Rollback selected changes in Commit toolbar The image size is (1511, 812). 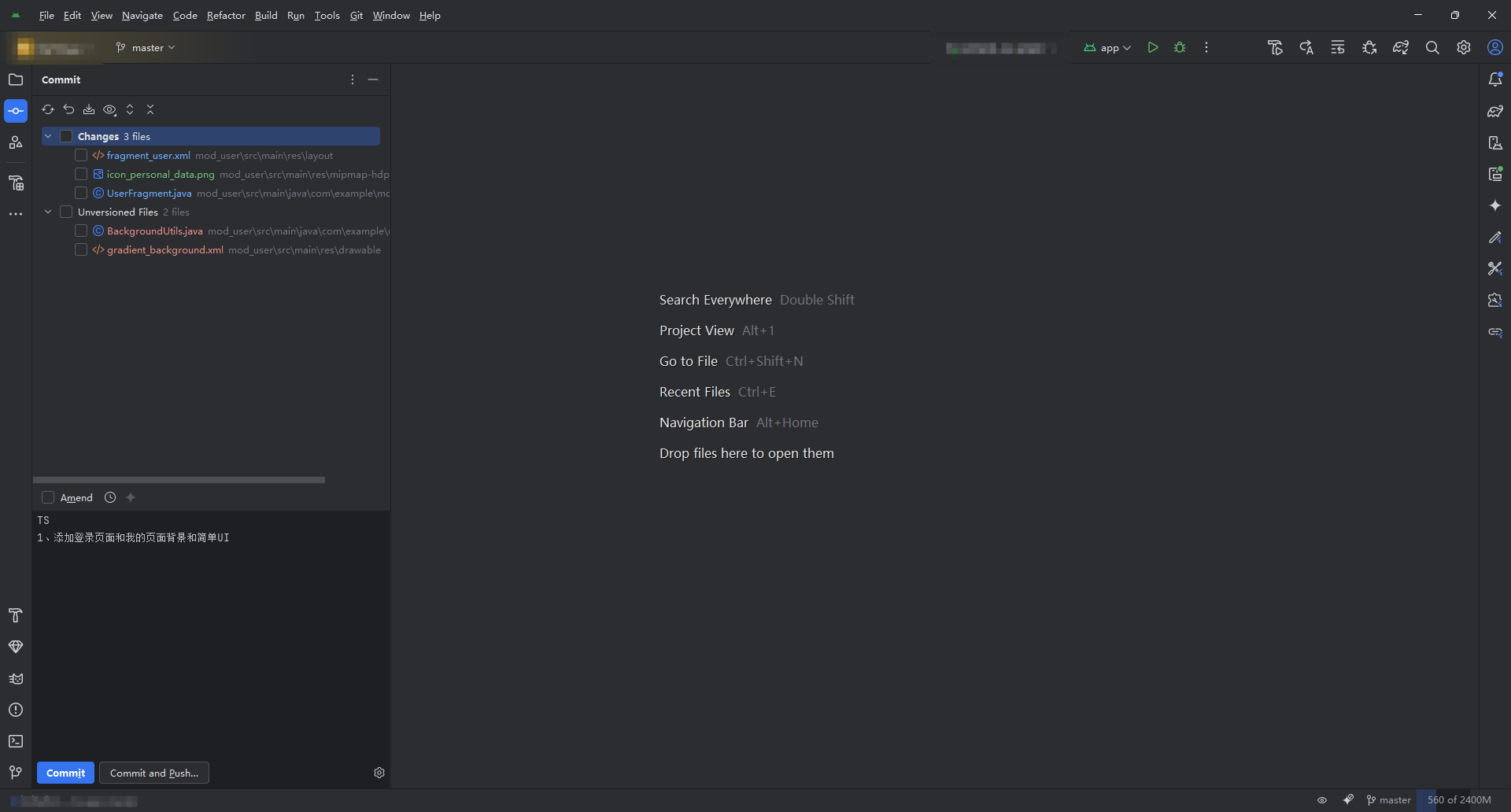coord(68,110)
